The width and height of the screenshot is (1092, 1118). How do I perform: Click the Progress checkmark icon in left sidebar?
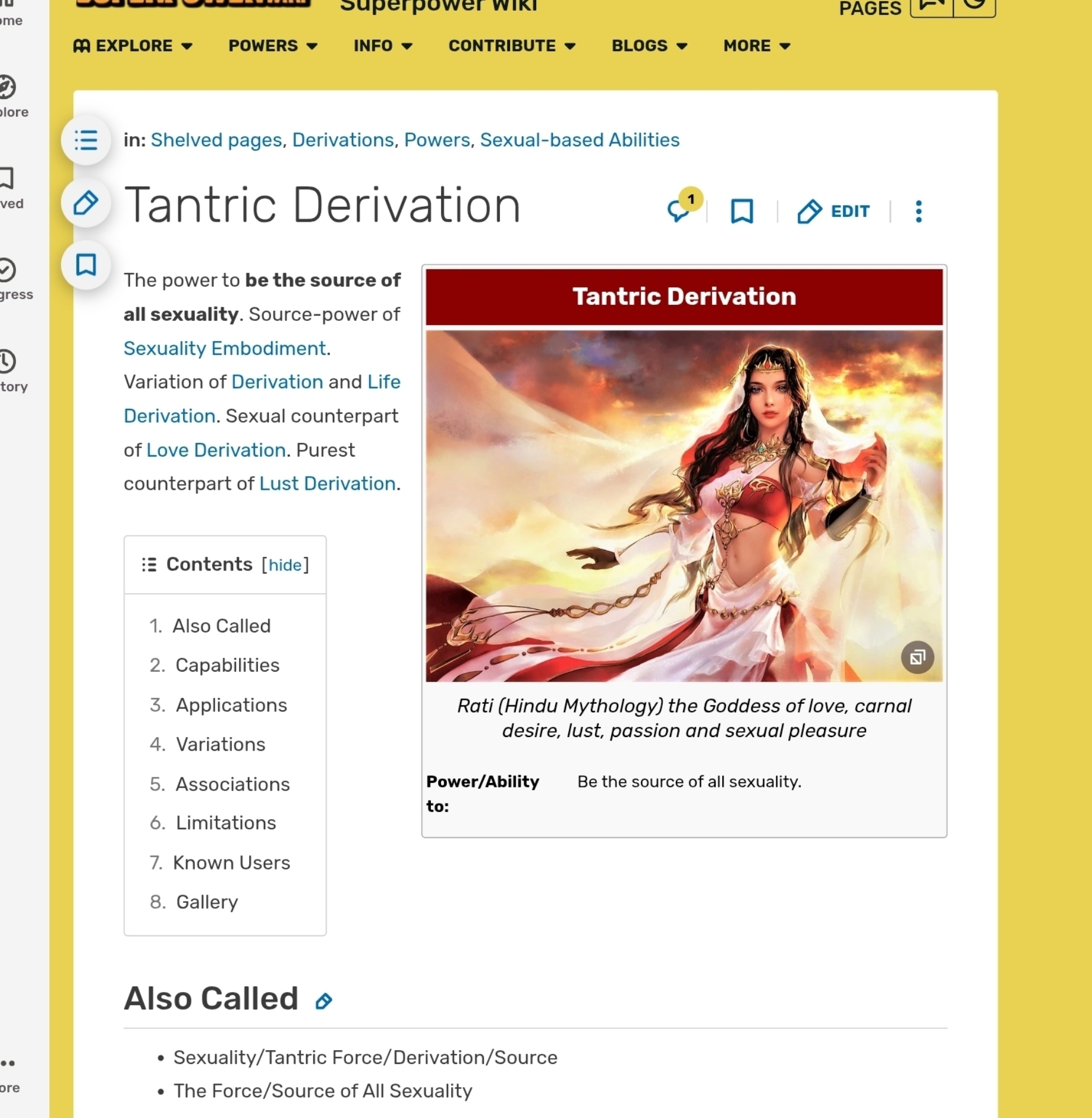(x=7, y=270)
